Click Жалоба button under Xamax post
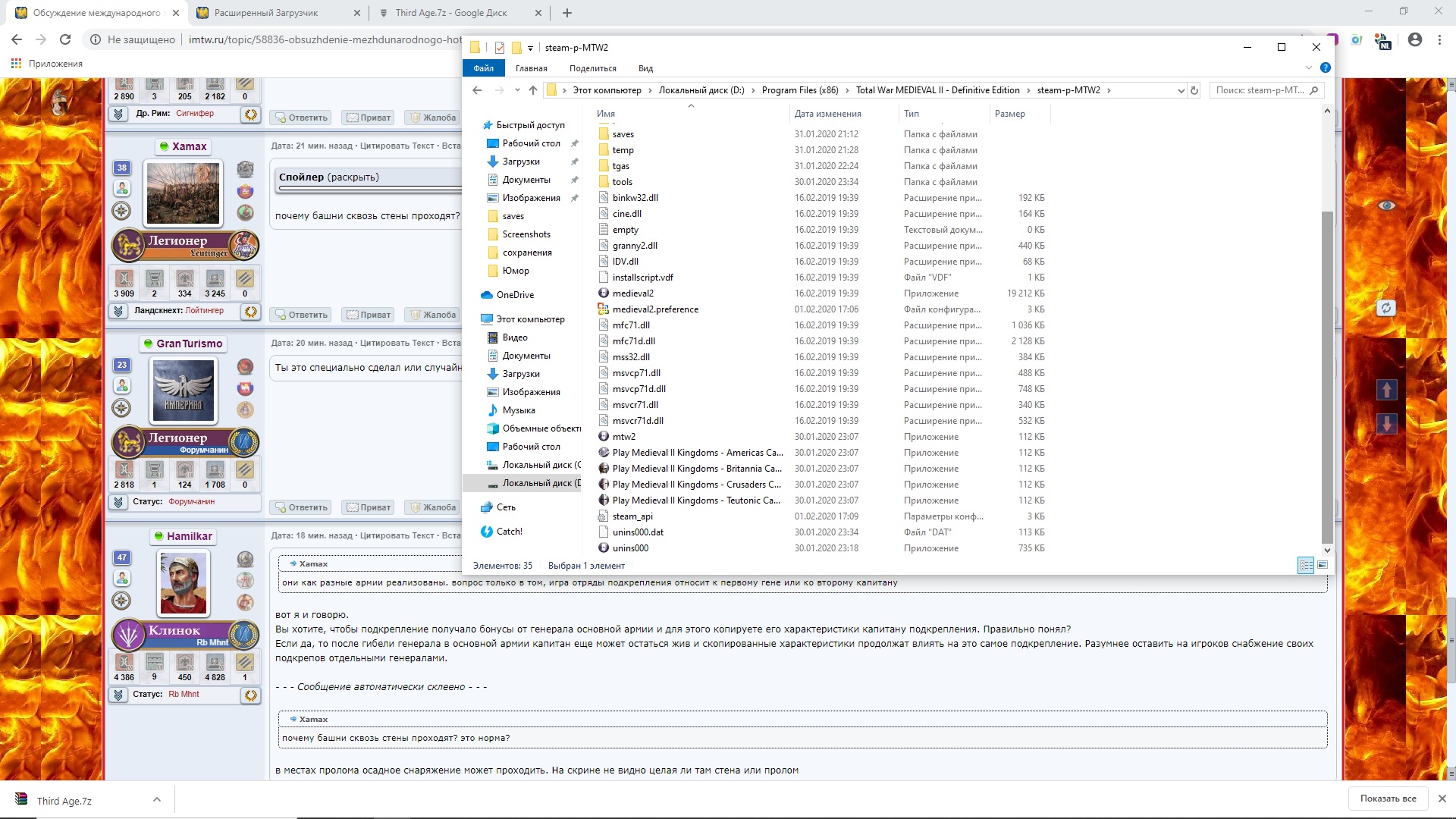Screen dimensions: 1456x819 433,315
